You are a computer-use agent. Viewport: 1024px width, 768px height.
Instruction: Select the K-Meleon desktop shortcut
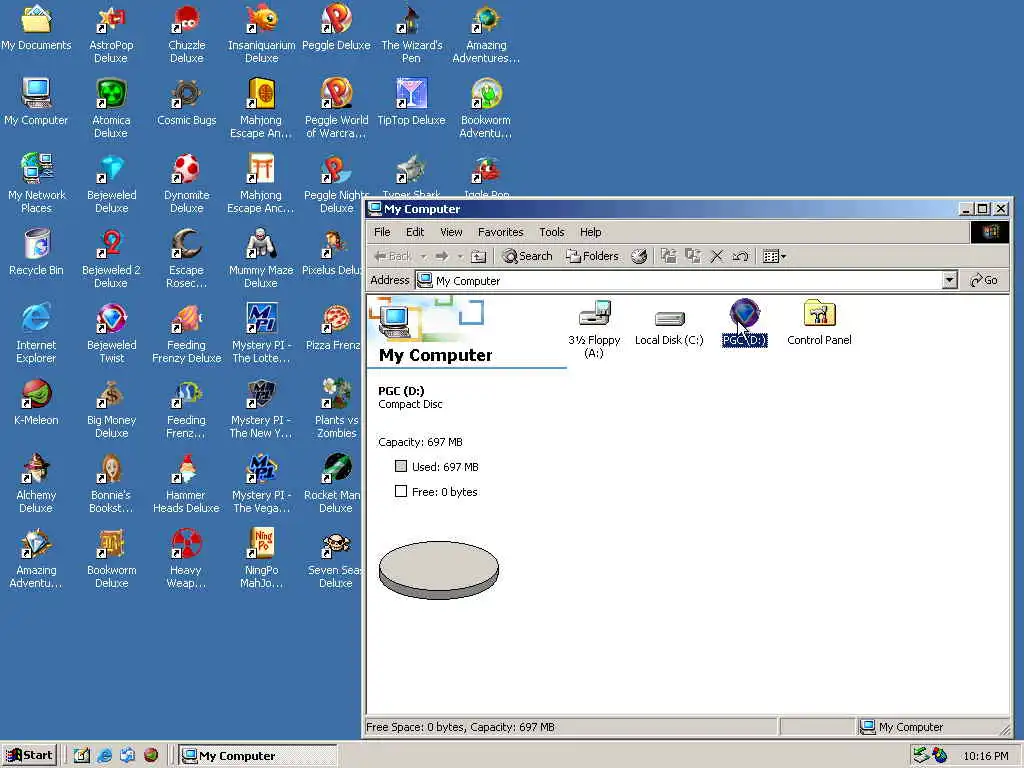tap(36, 402)
